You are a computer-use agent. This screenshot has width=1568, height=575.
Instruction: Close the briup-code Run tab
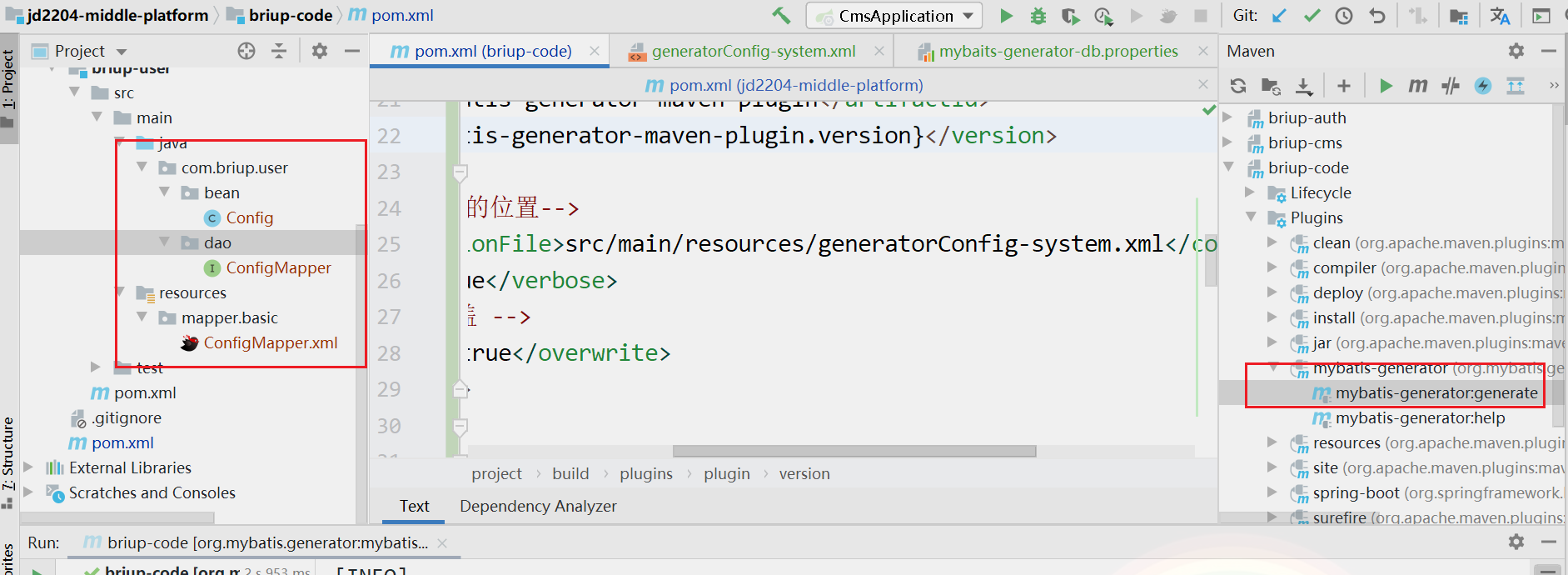click(x=442, y=542)
